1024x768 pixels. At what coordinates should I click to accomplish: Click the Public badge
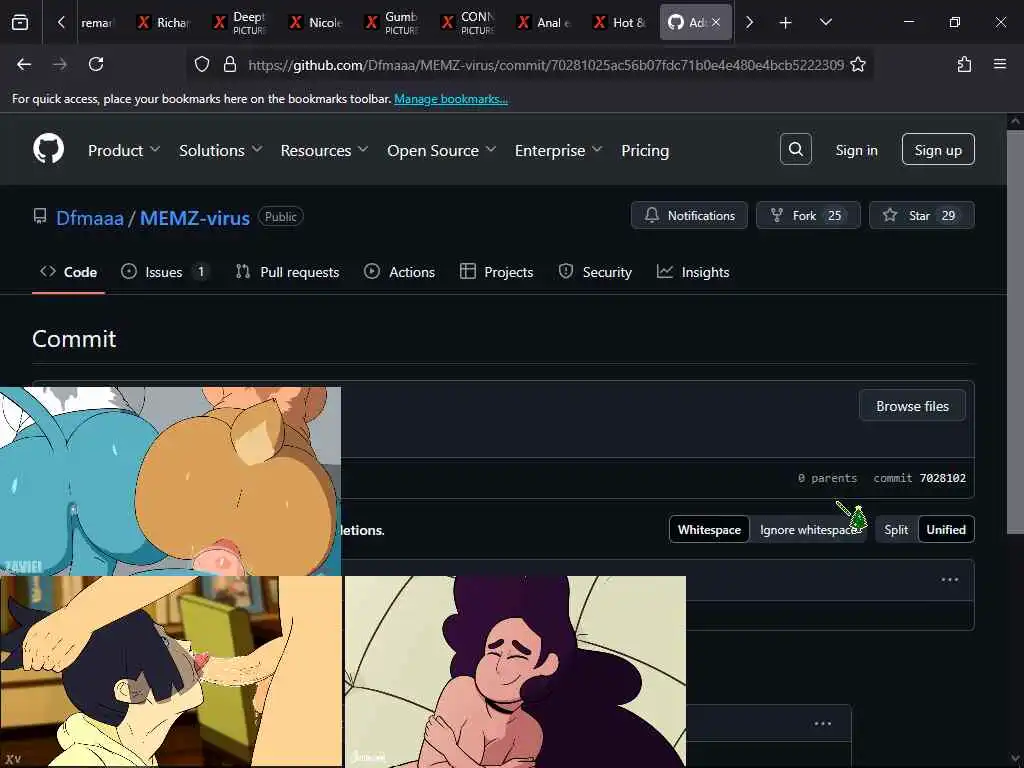[x=280, y=216]
